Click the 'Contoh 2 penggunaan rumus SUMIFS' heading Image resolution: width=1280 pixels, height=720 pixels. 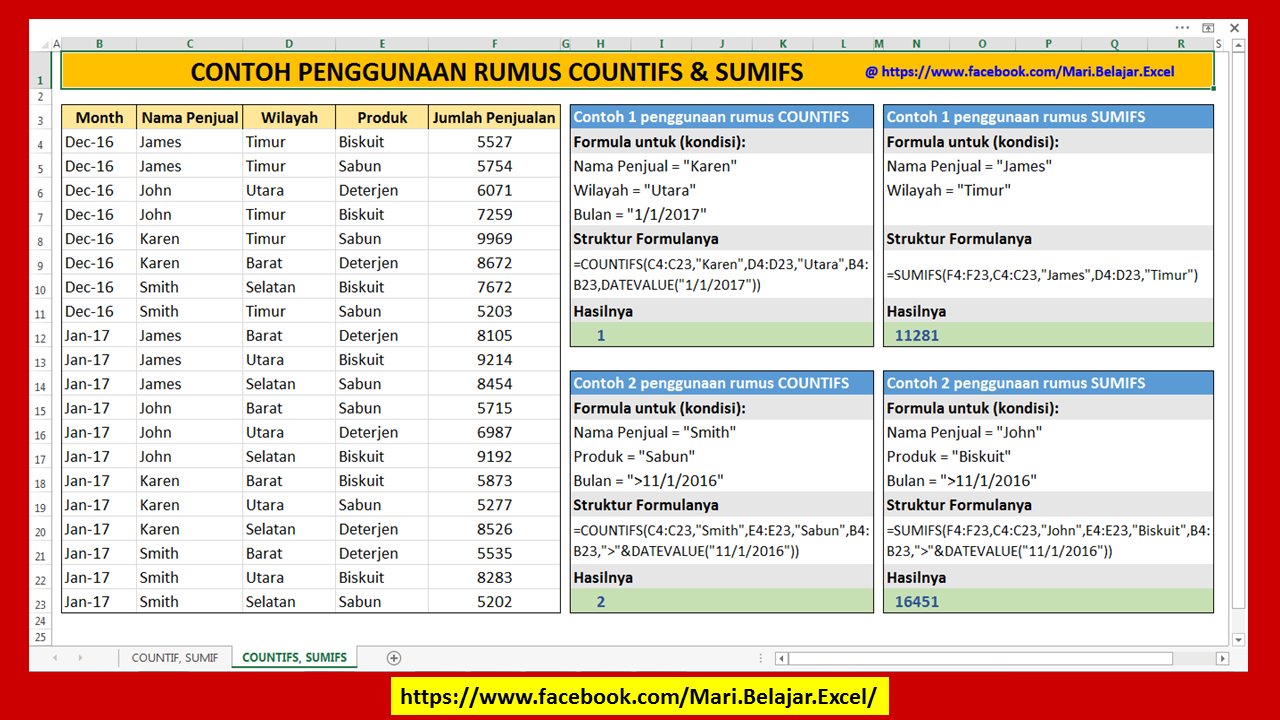coord(1048,383)
